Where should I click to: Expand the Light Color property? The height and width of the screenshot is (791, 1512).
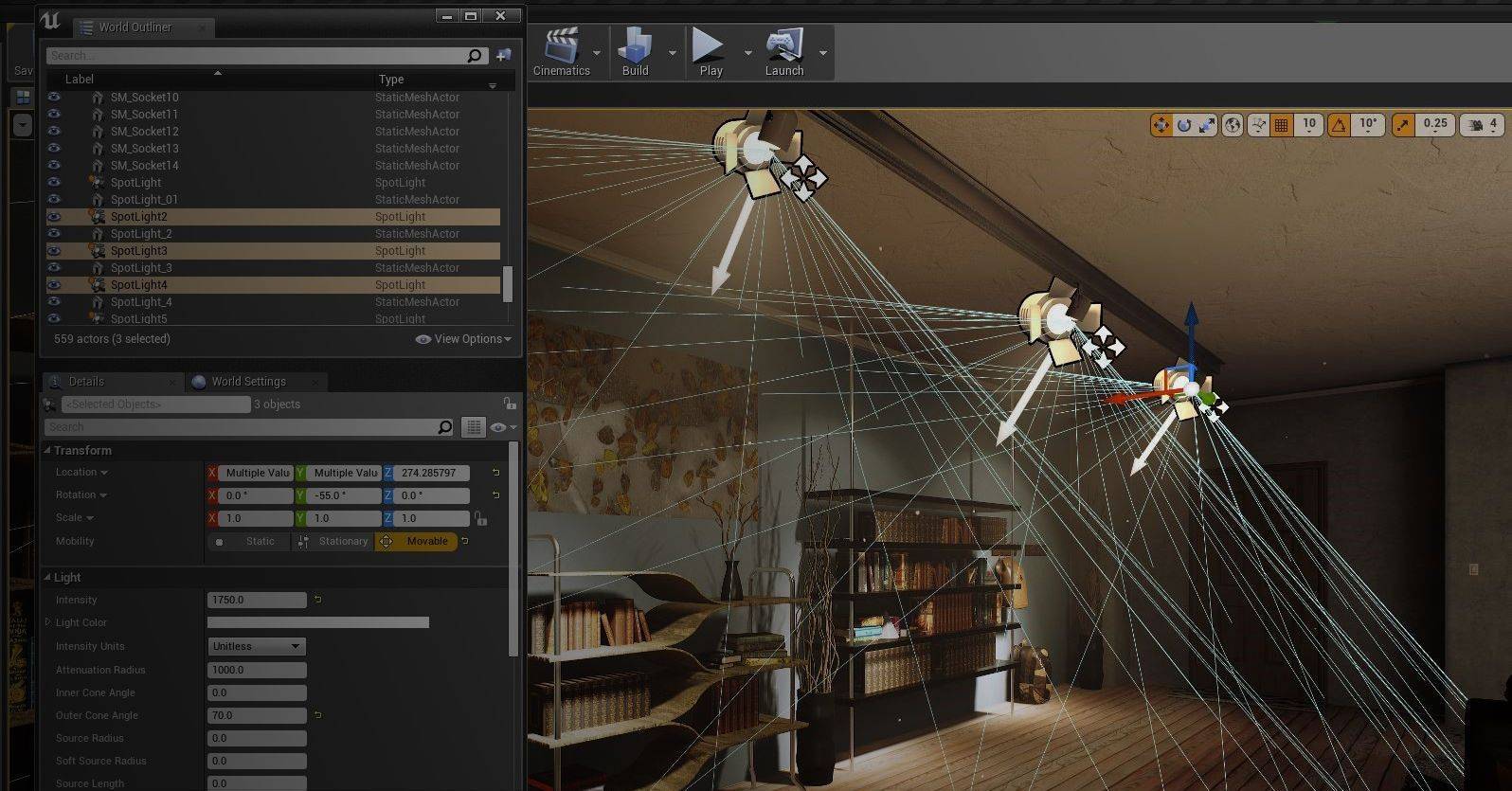[48, 622]
